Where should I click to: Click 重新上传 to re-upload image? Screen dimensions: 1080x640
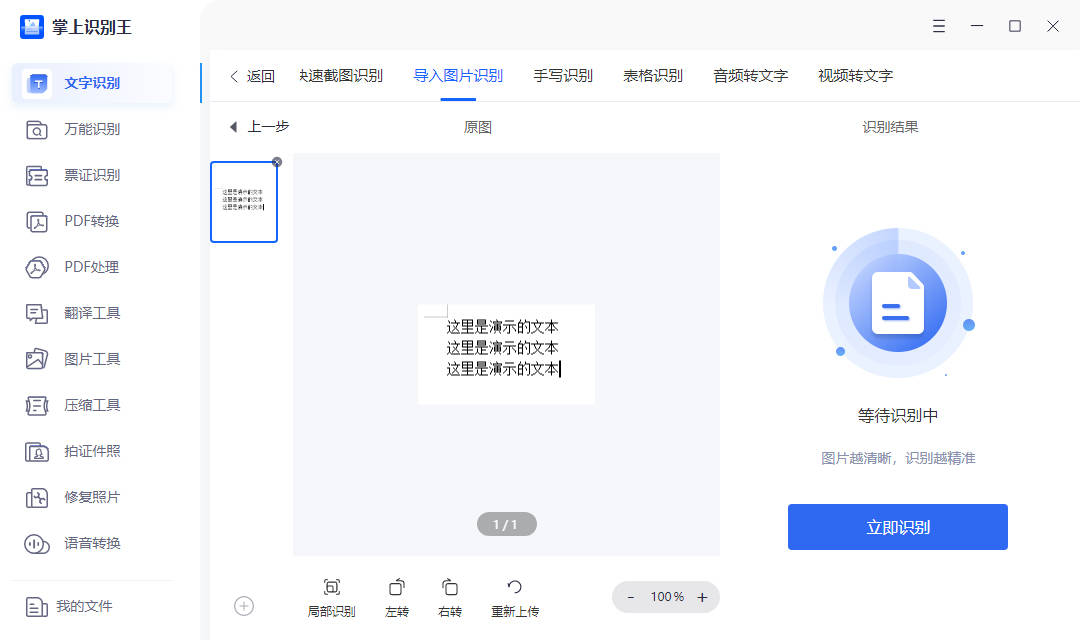click(515, 598)
